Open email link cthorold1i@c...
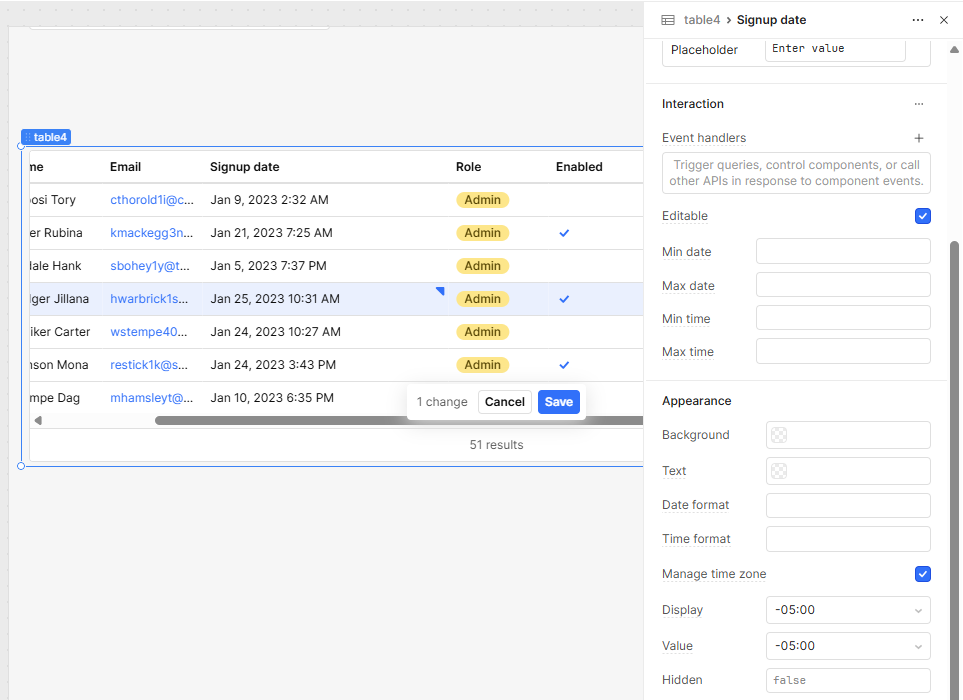 point(152,200)
